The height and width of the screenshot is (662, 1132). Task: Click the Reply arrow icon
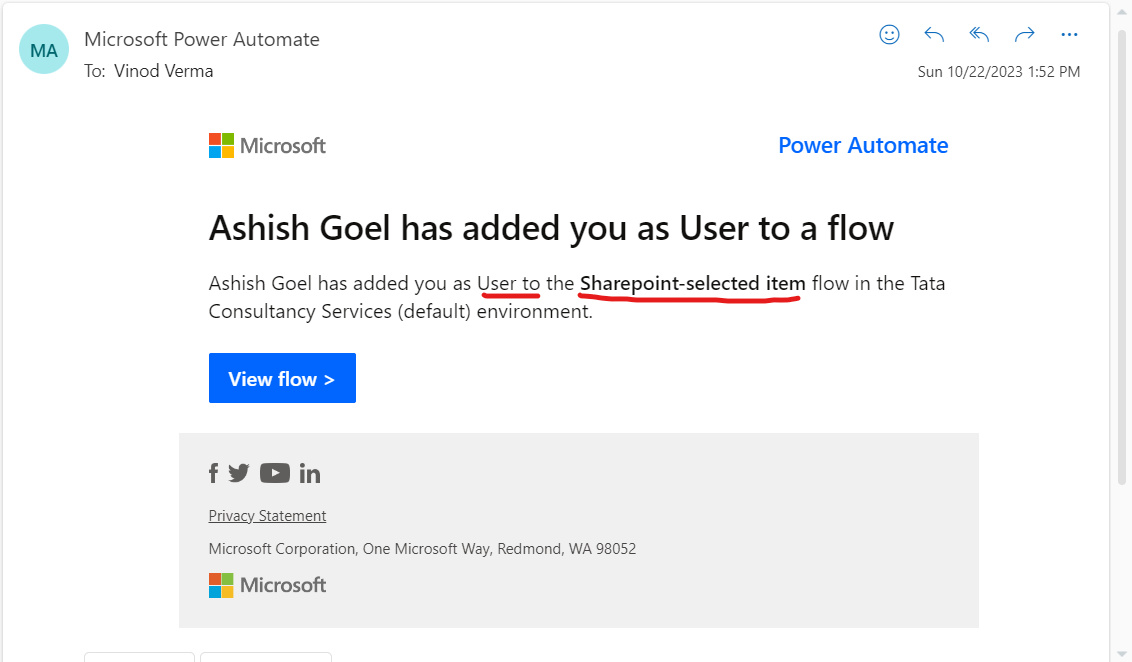point(934,35)
